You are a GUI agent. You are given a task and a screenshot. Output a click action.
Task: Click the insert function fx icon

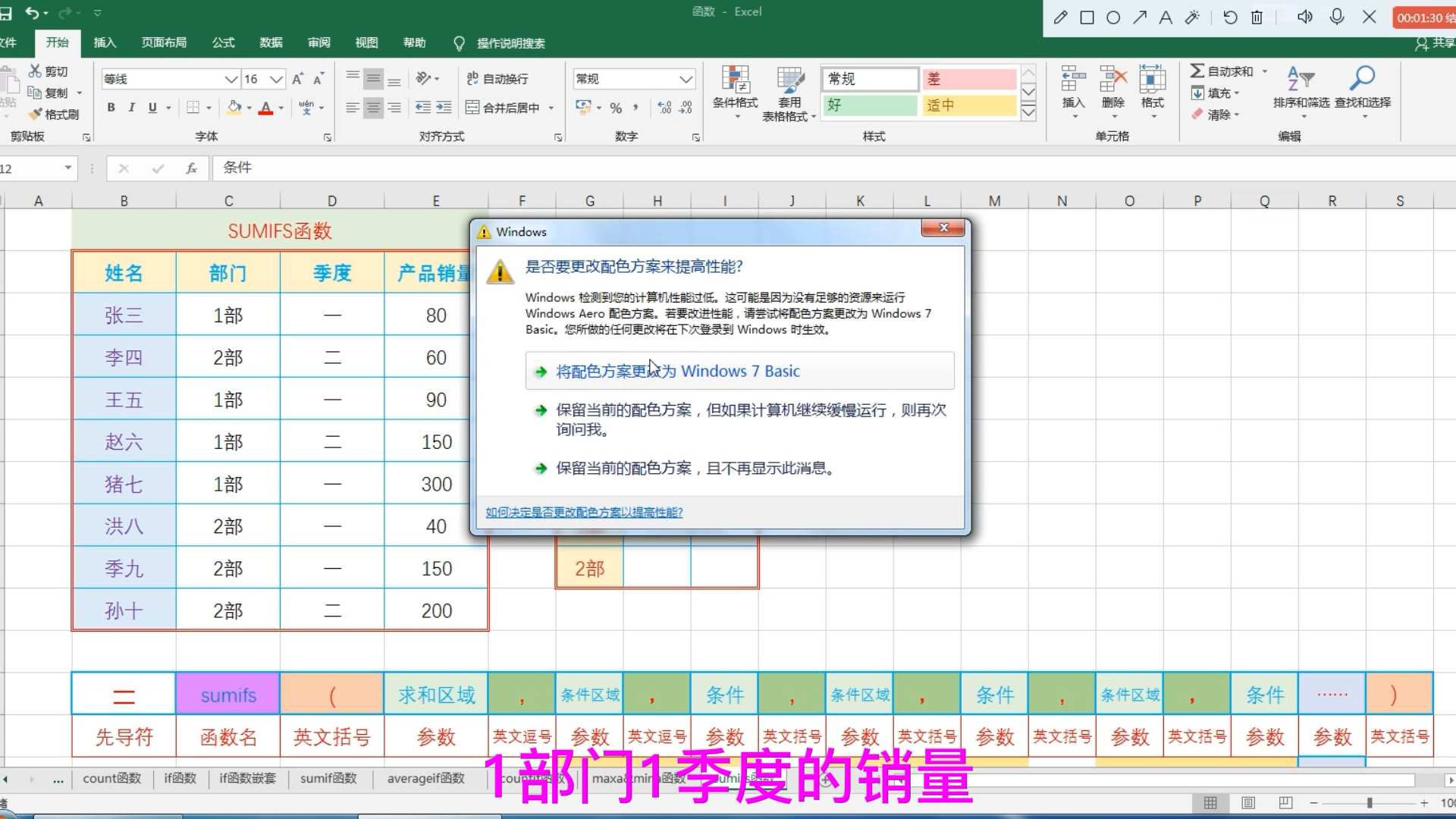point(191,168)
